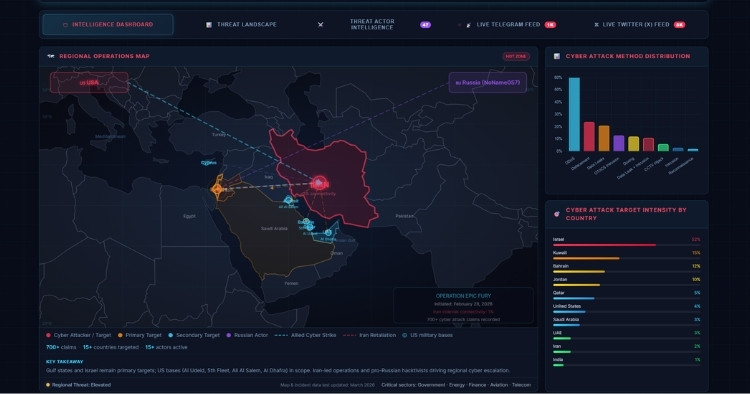
Task: Select the USA attacker label on the map
Action: pos(89,82)
